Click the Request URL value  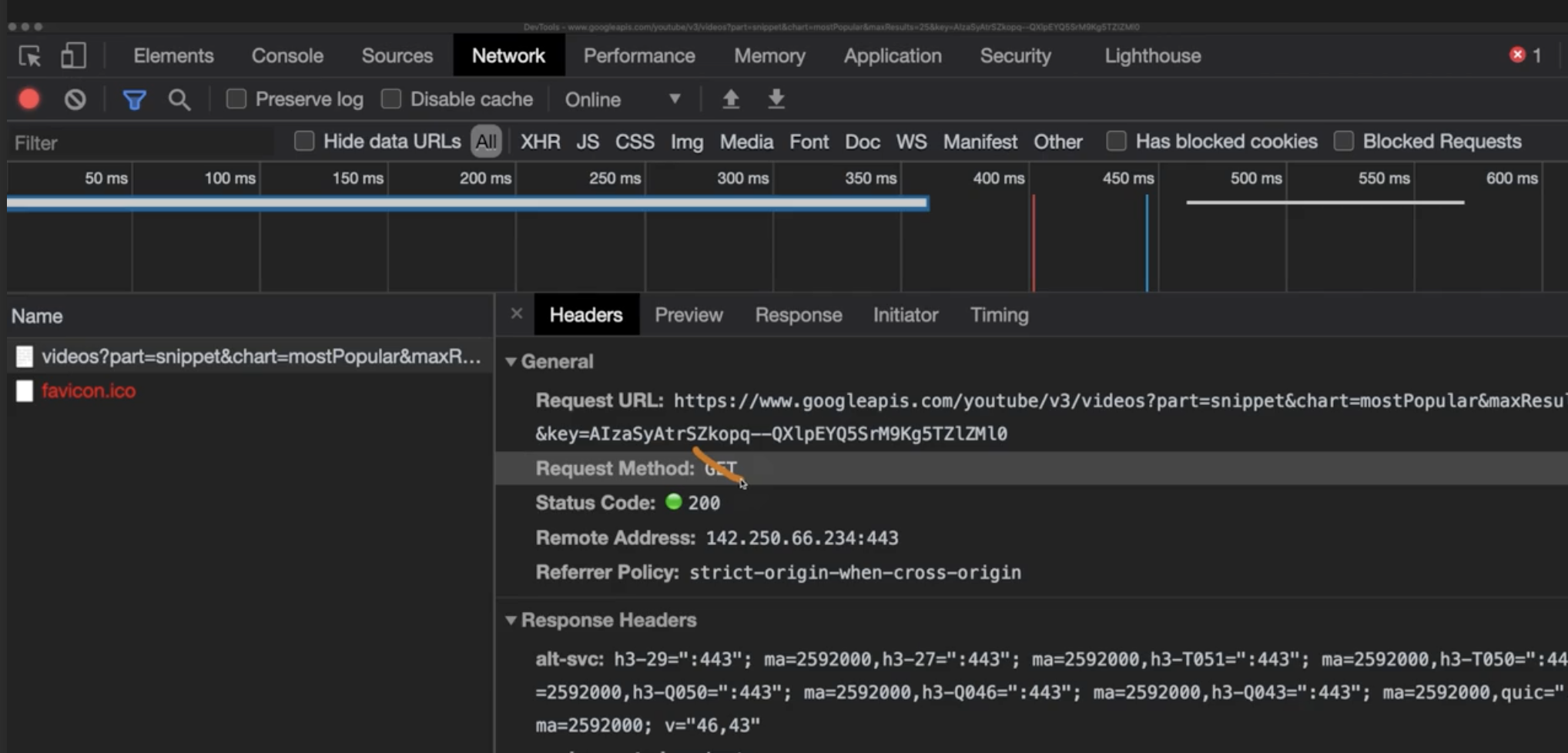click(1051, 417)
